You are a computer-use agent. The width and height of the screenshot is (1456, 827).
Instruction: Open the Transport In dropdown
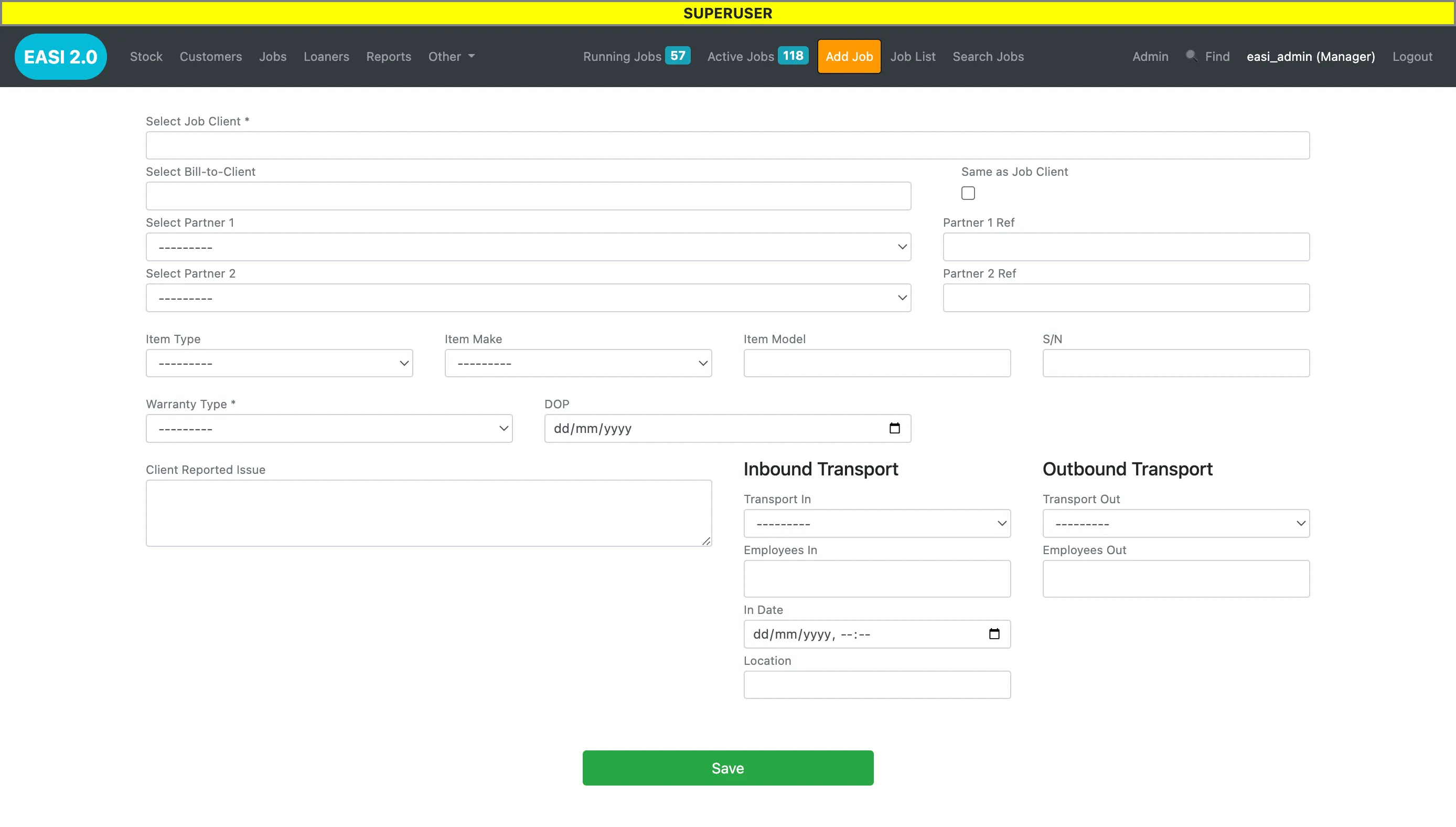[x=877, y=523]
